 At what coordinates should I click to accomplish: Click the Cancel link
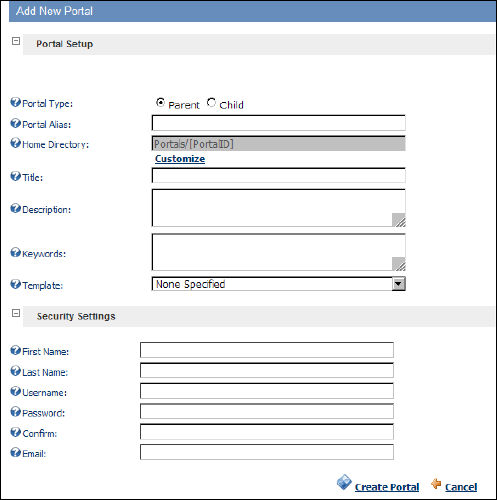click(461, 487)
